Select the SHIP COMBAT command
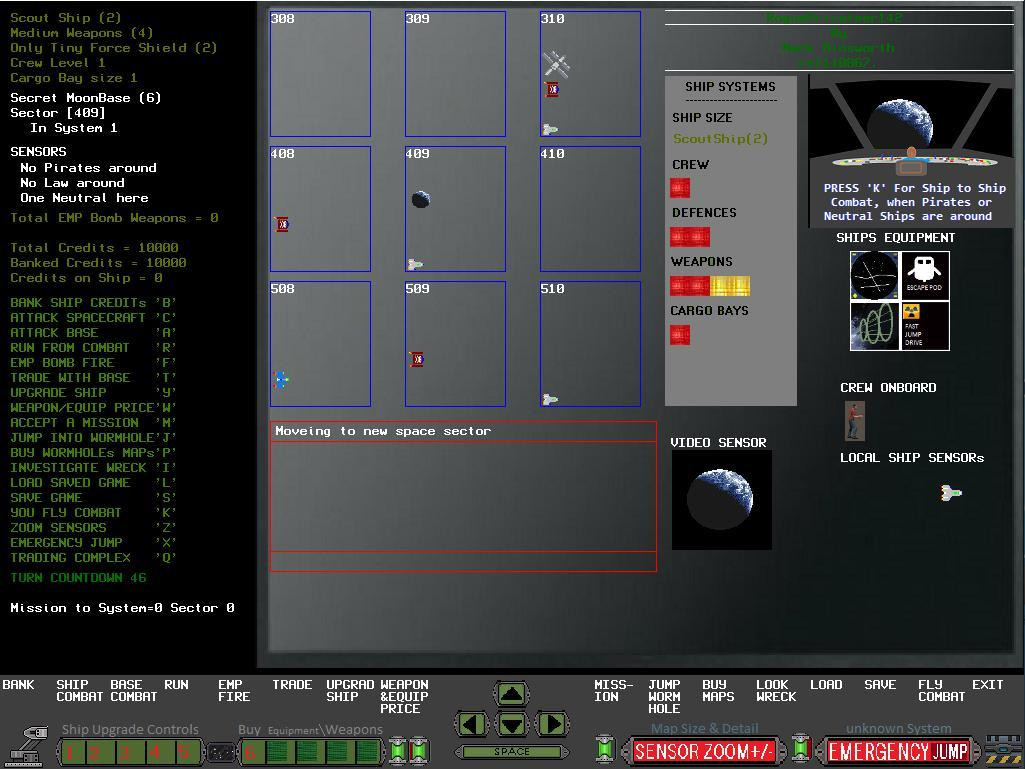The width and height of the screenshot is (1025, 769). (x=80, y=691)
